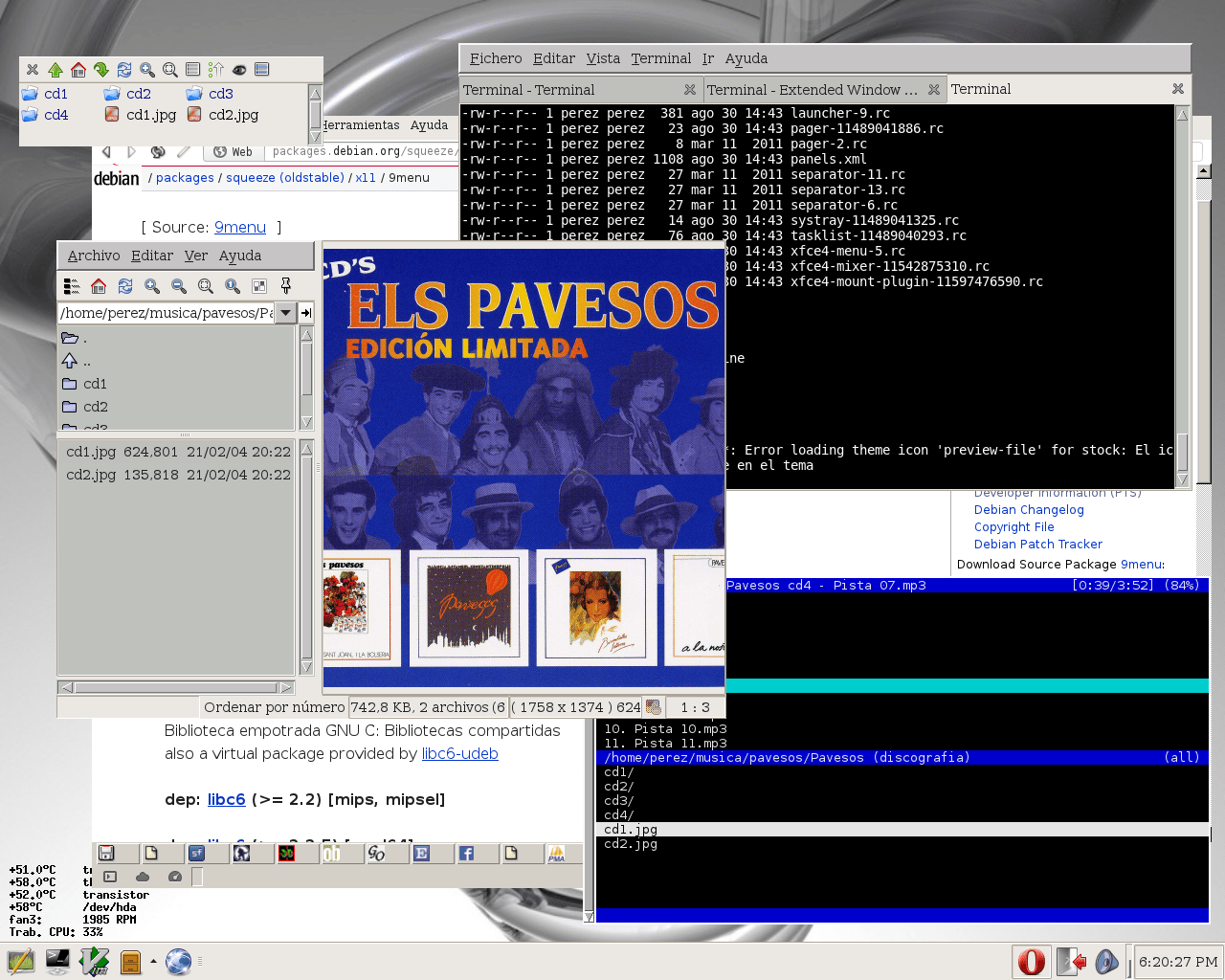This screenshot has width=1225, height=980.
Task: Click the zoom out magnifier in image viewer toolbar
Action: [x=179, y=286]
